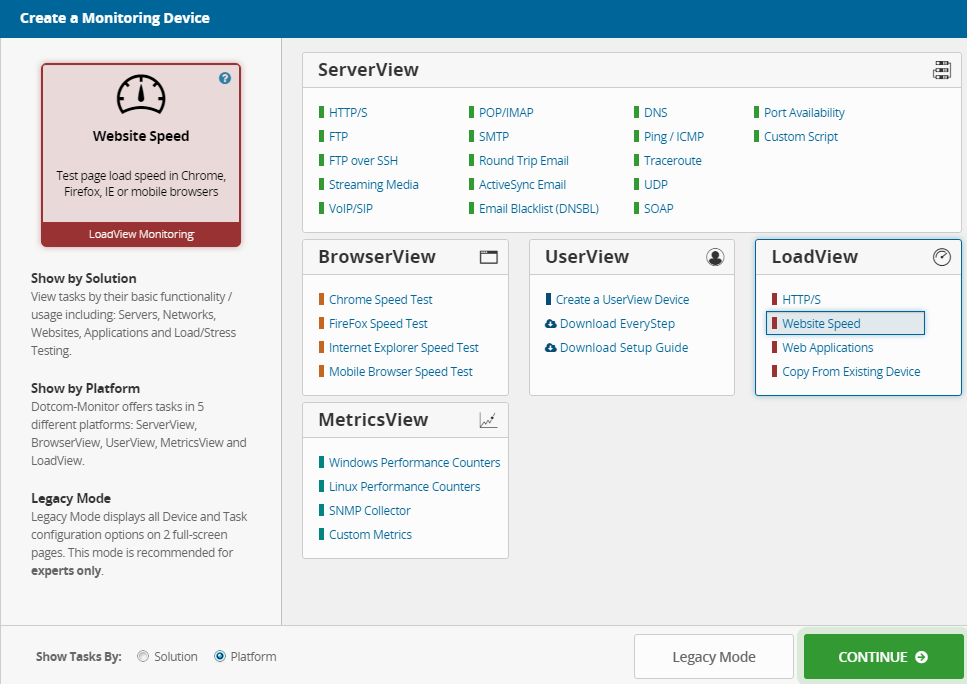This screenshot has width=967, height=684.
Task: Pick the SMTP task
Action: click(x=494, y=137)
